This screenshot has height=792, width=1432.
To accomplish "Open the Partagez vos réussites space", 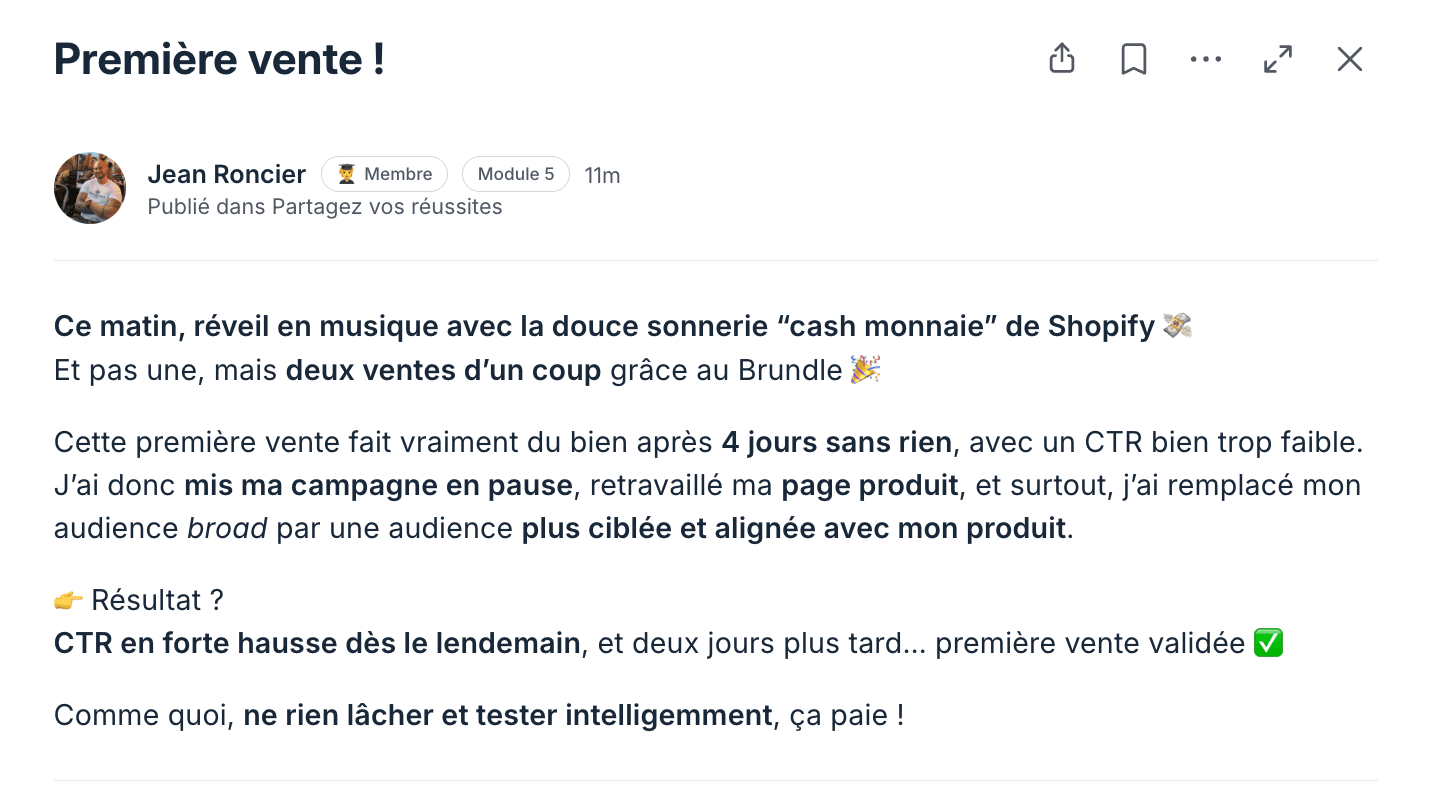I will coord(387,207).
